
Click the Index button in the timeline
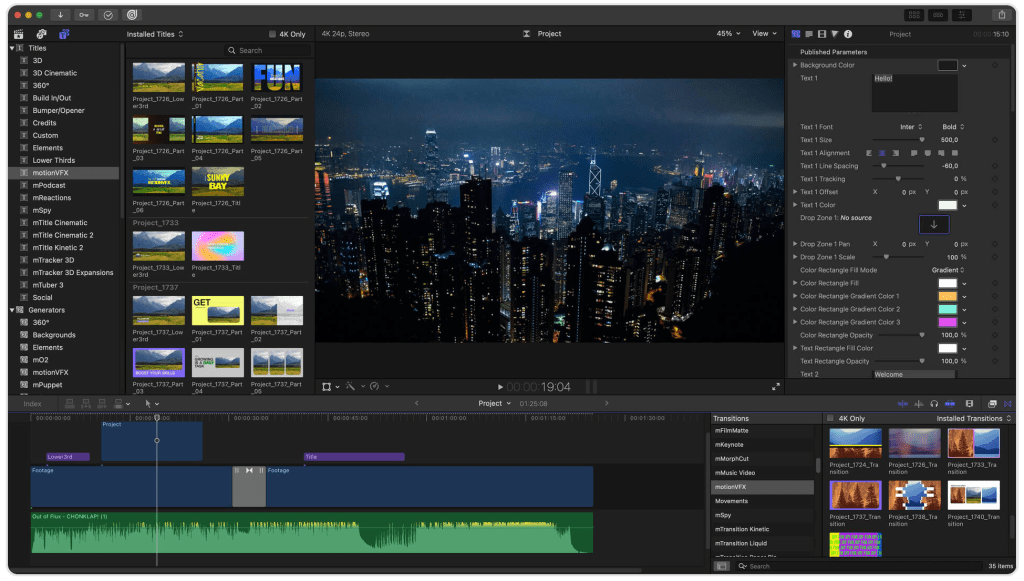click(x=33, y=403)
